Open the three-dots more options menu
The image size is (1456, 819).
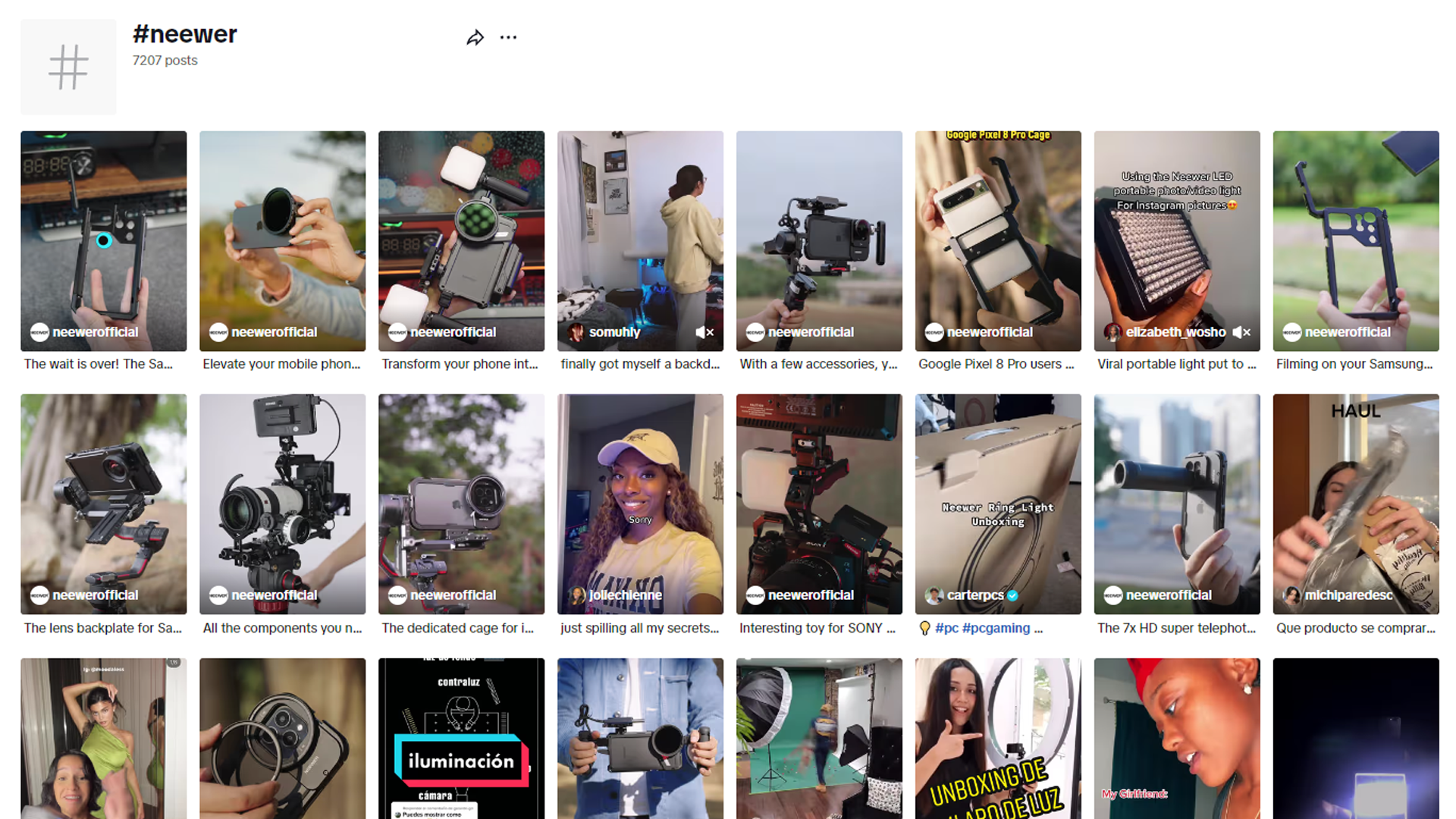508,37
